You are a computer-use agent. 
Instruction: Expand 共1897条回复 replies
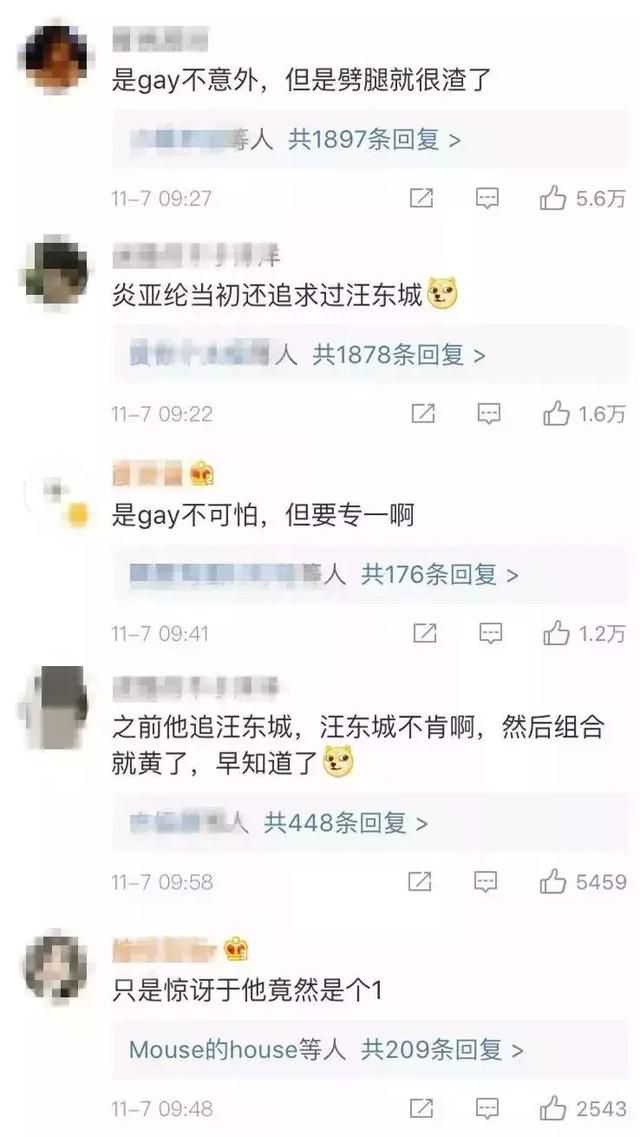(374, 139)
